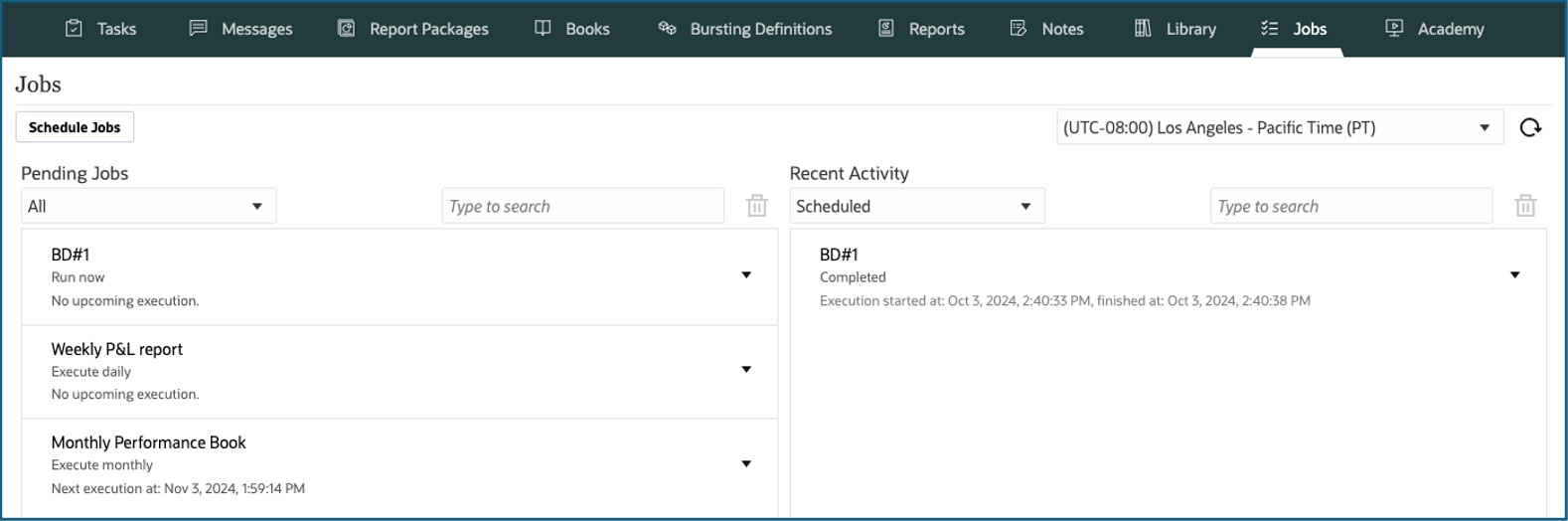This screenshot has height=521, width=1568.
Task: Delete selected pending jobs with trash icon
Action: pyautogui.click(x=757, y=206)
